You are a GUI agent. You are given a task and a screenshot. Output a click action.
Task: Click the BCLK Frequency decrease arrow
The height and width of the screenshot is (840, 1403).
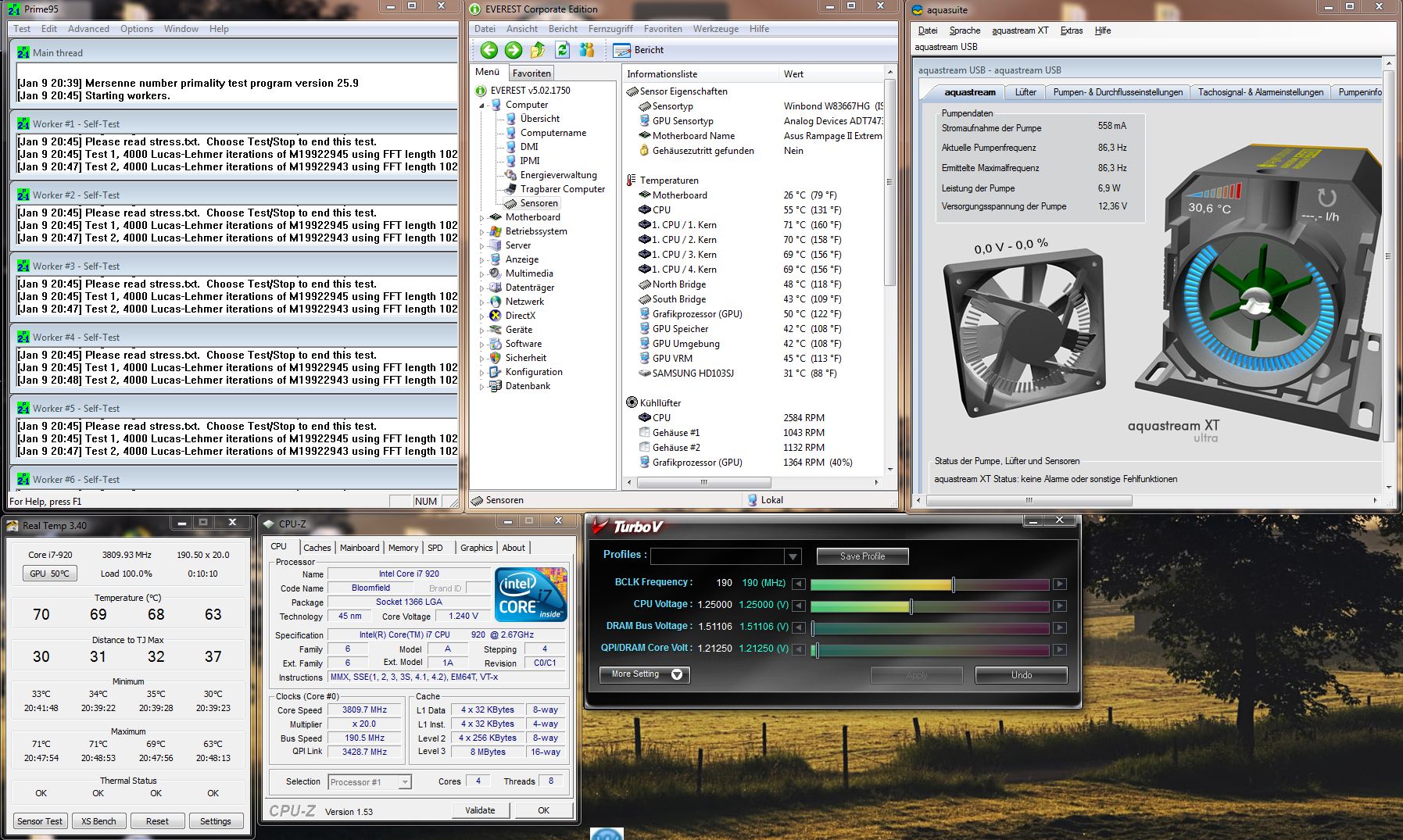click(x=798, y=584)
